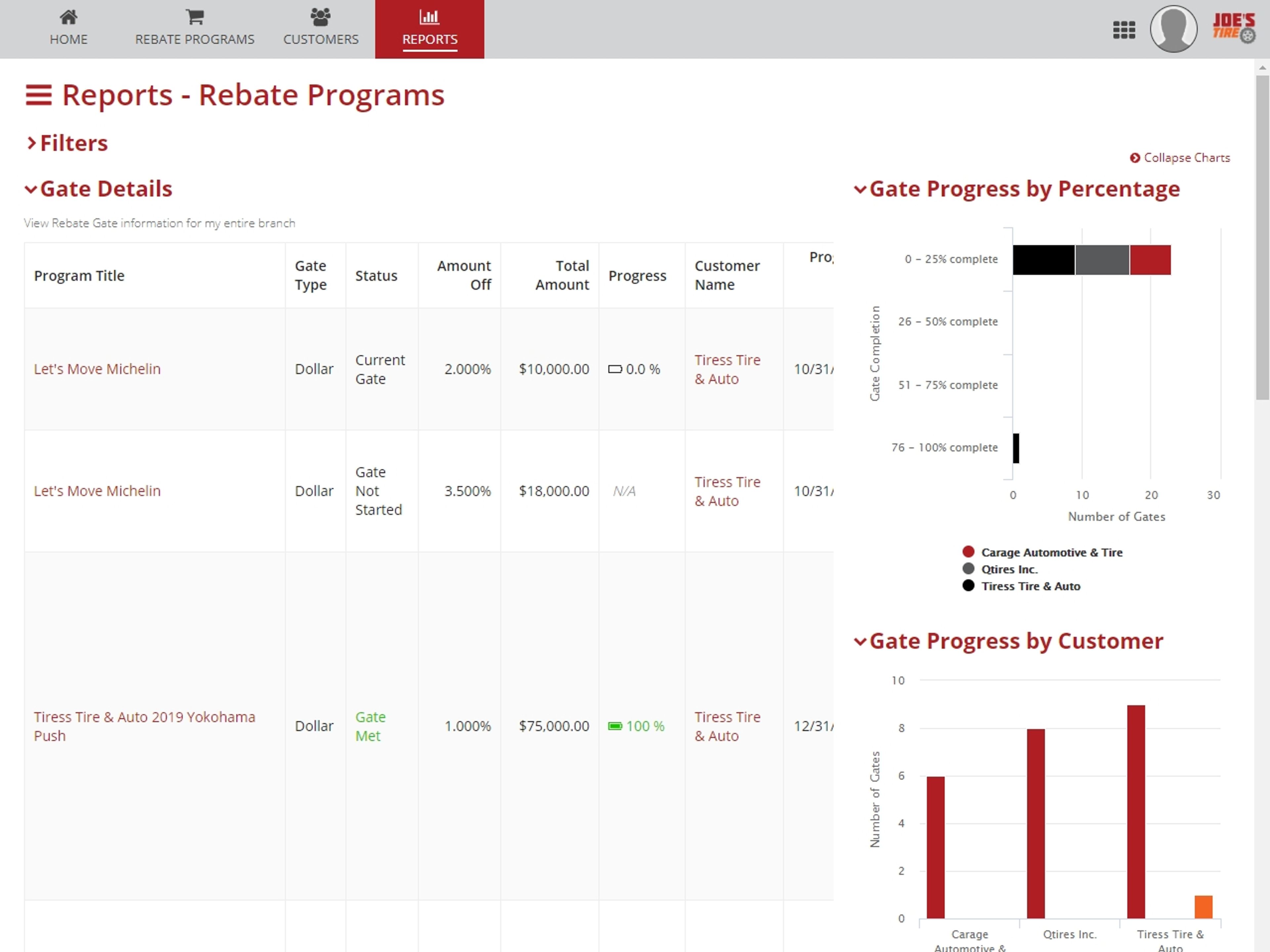Sort by Total Amount column header
This screenshot has width=1270, height=952.
pos(550,275)
